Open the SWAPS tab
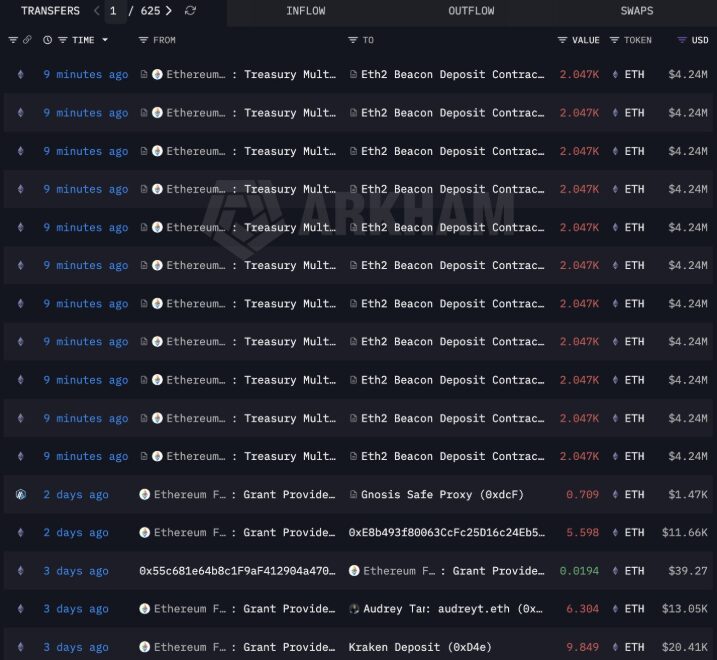Screen dimensions: 717x660 (636, 11)
